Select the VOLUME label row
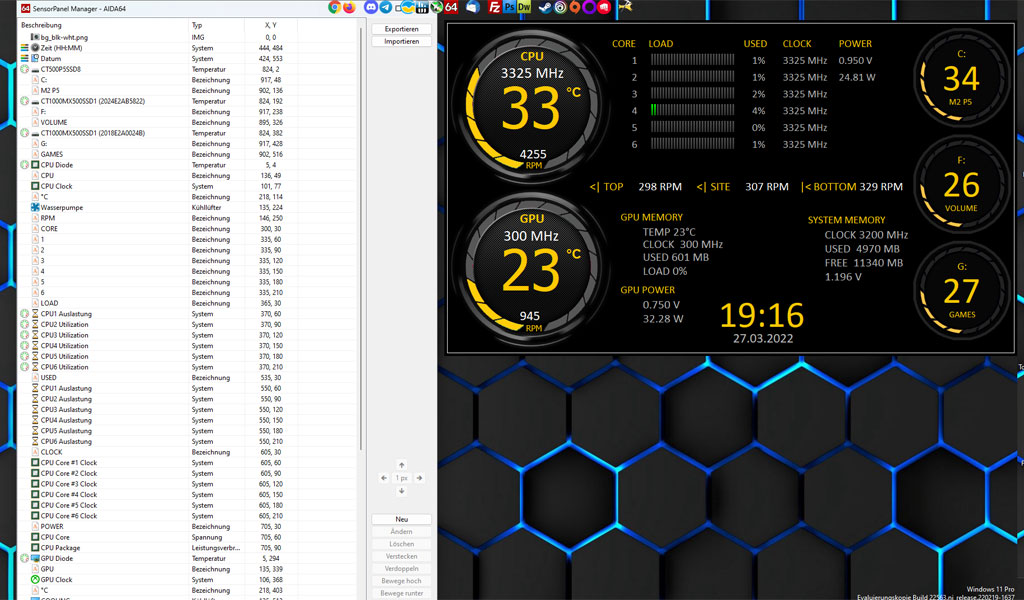1024x600 pixels. [188, 122]
